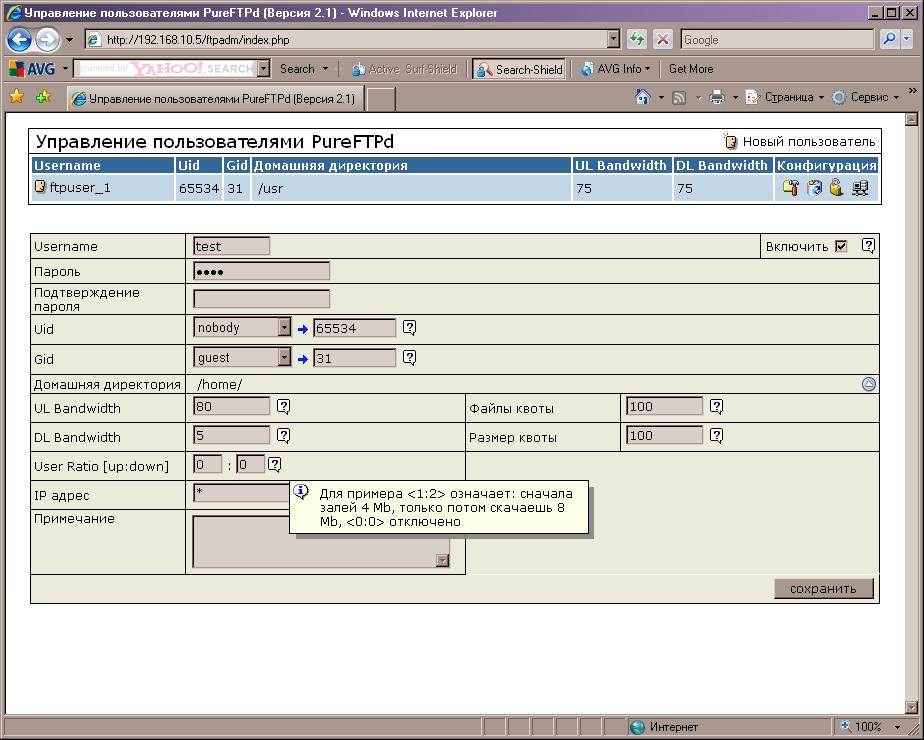Screen dimensions: 924x740
Task: Click the сохранить button
Action: coord(823,588)
